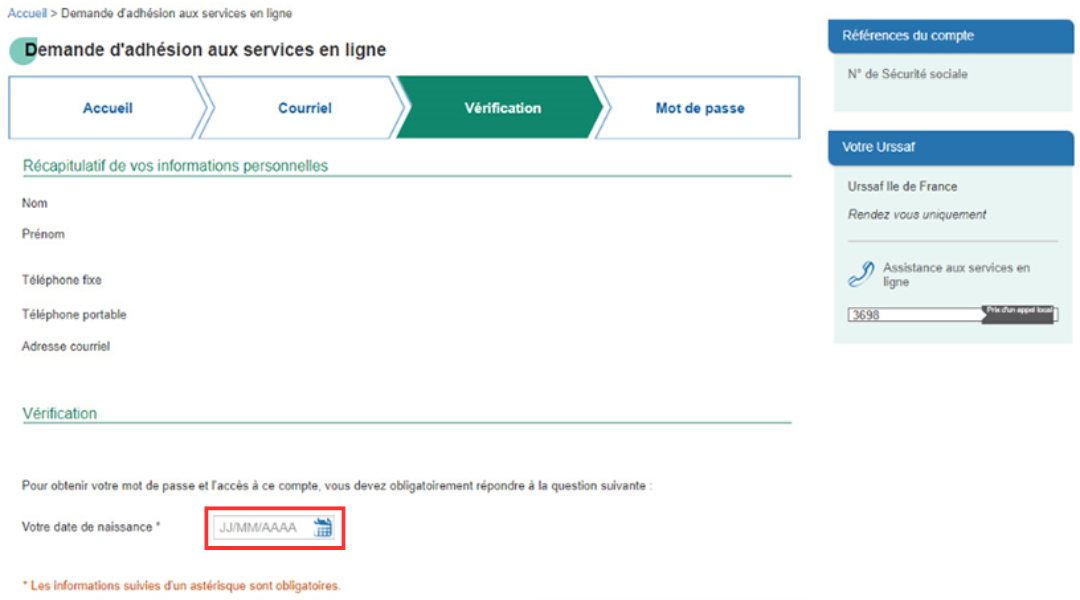Click the Récapitulatif de vos informations personnelles heading
This screenshot has height=600, width=1080.
click(175, 166)
